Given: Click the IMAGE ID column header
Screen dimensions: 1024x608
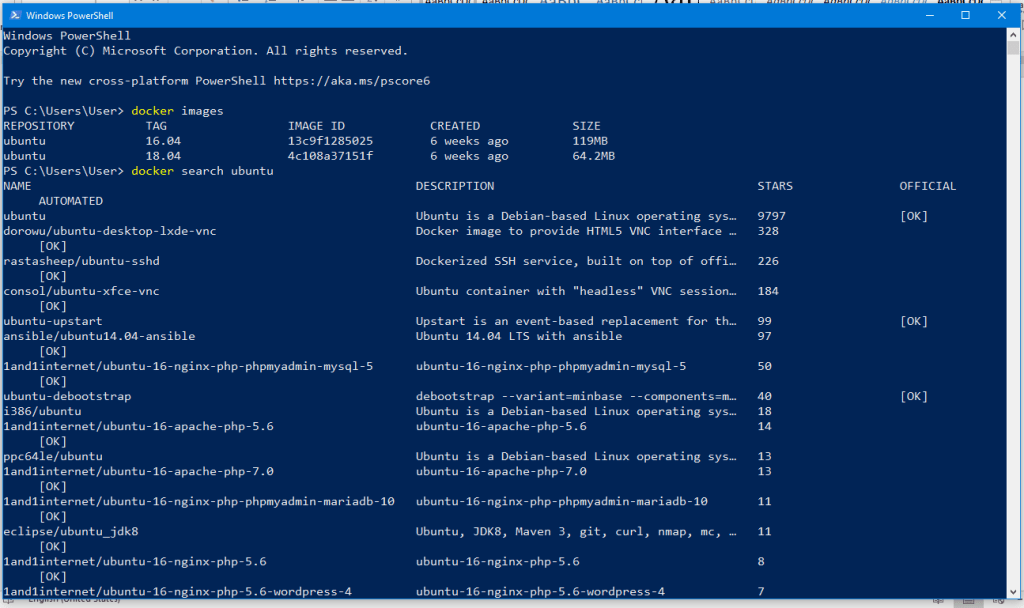Looking at the screenshot, I should coord(316,126).
